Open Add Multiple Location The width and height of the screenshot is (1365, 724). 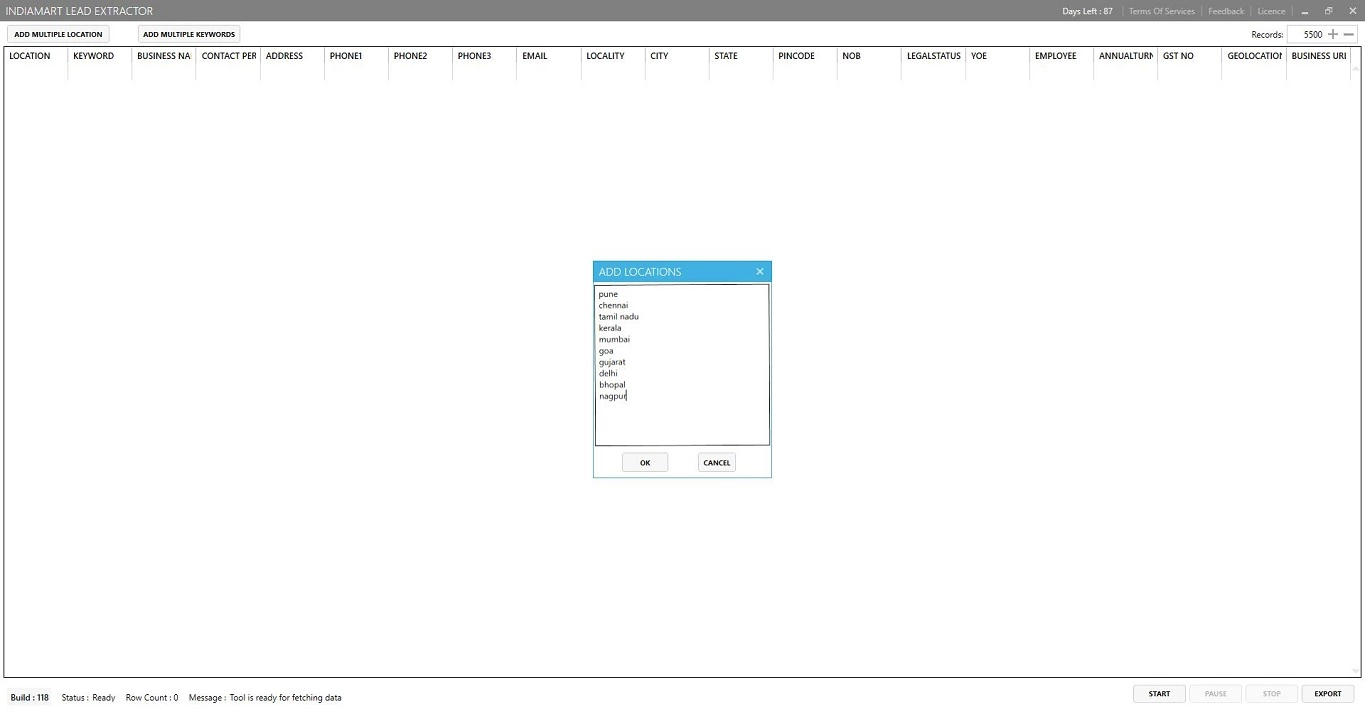(58, 34)
